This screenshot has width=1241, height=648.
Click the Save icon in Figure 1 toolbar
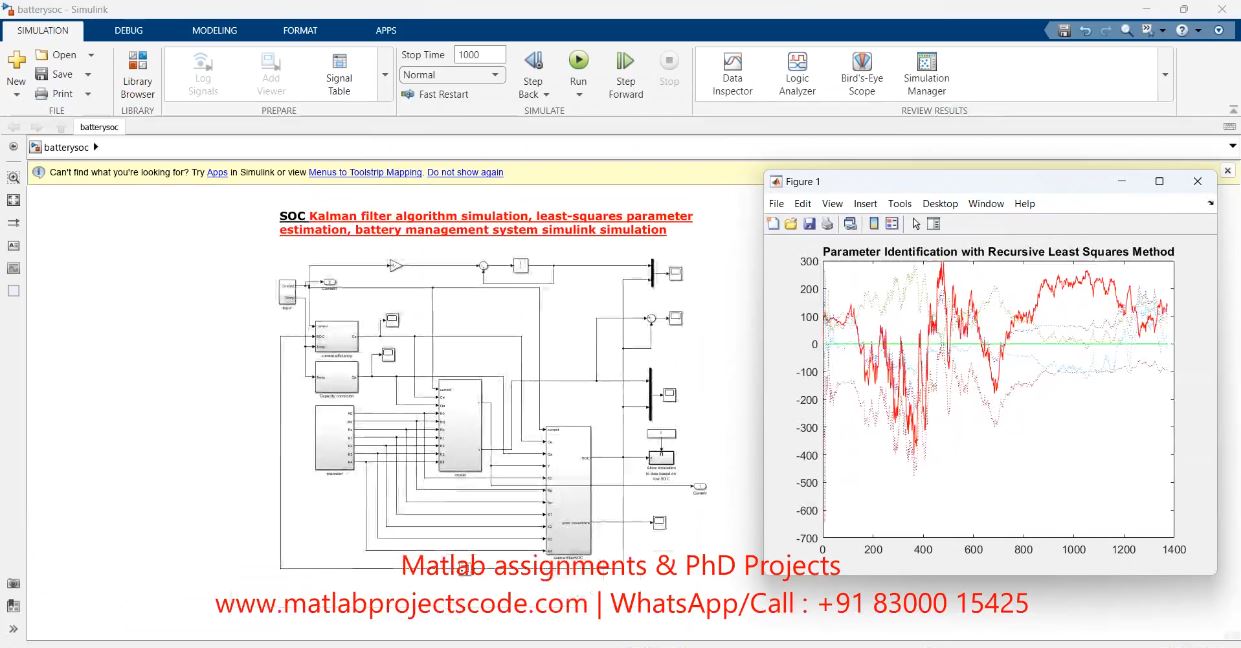(x=809, y=224)
